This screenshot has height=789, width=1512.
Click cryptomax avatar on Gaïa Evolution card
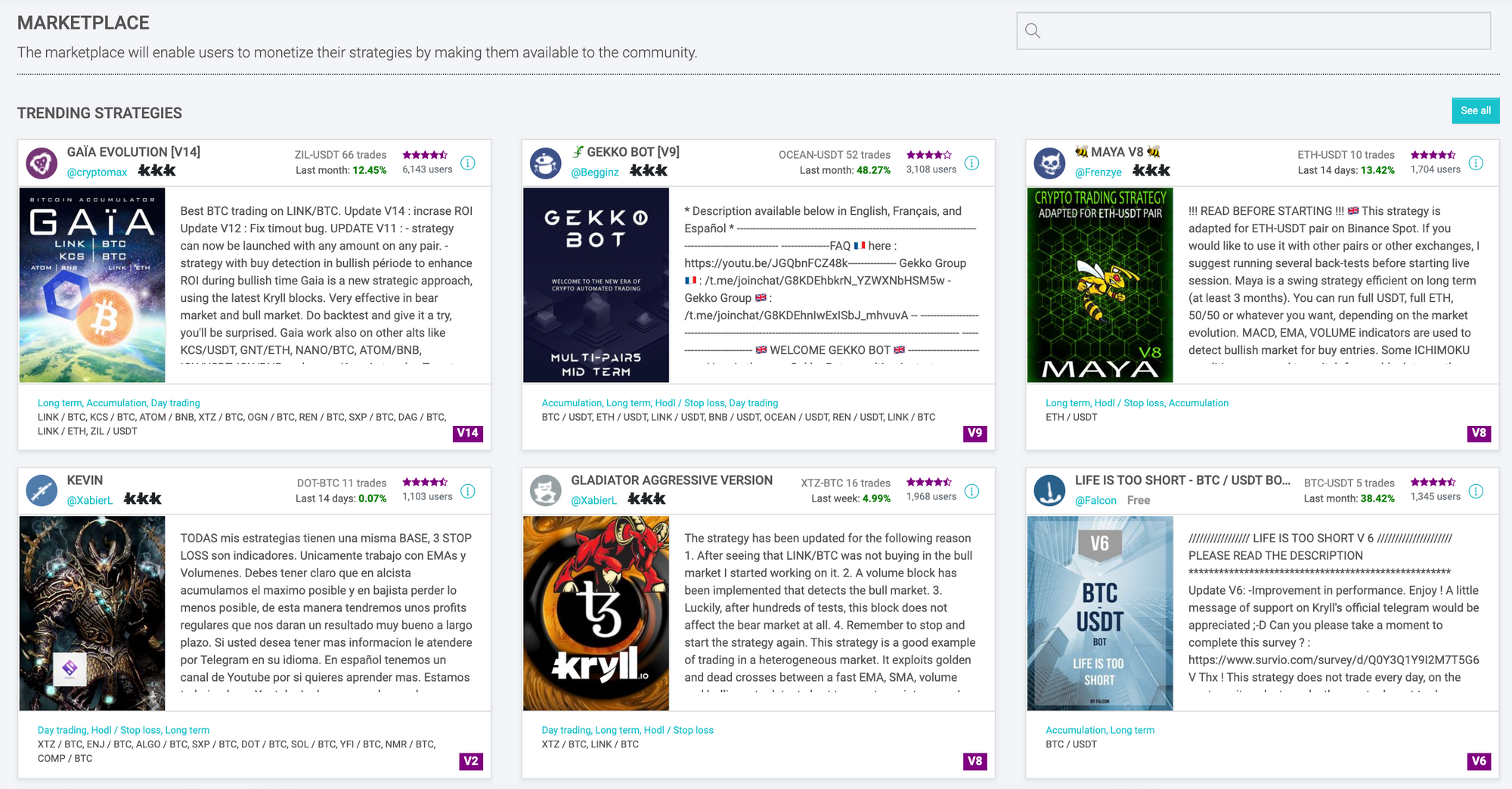coord(42,163)
